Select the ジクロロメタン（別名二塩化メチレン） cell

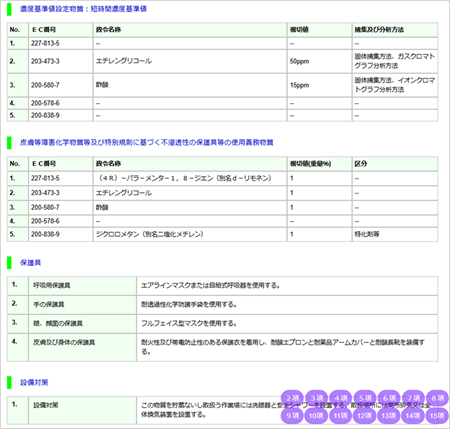click(190, 234)
